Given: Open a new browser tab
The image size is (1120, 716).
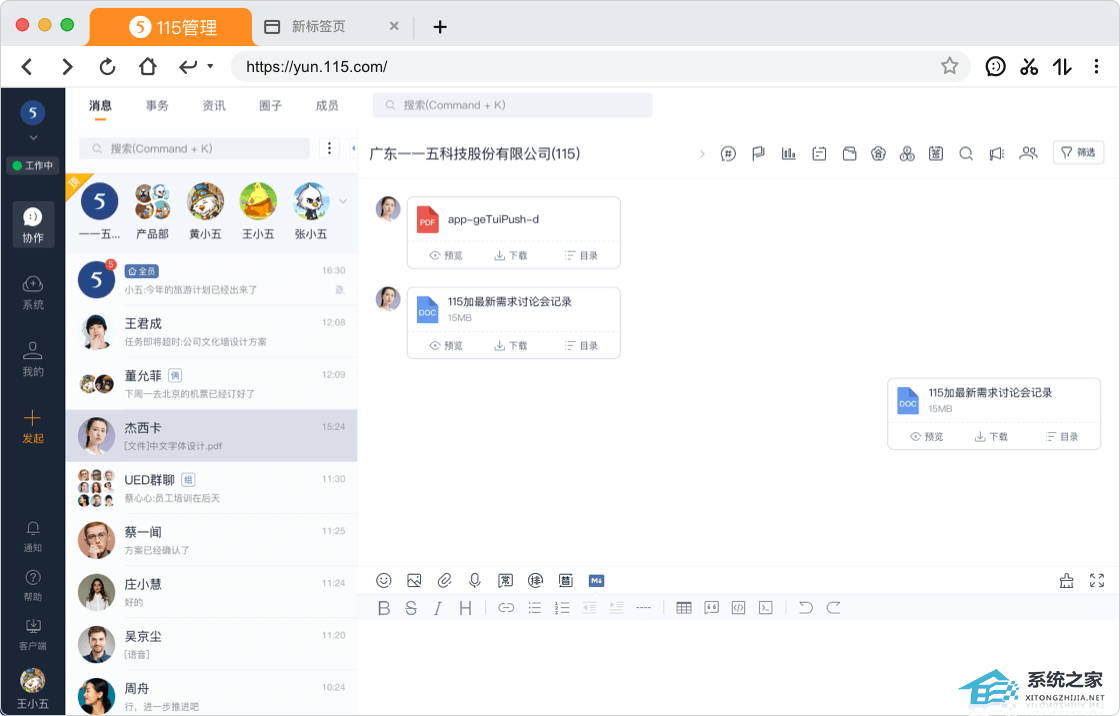Looking at the screenshot, I should click(440, 27).
